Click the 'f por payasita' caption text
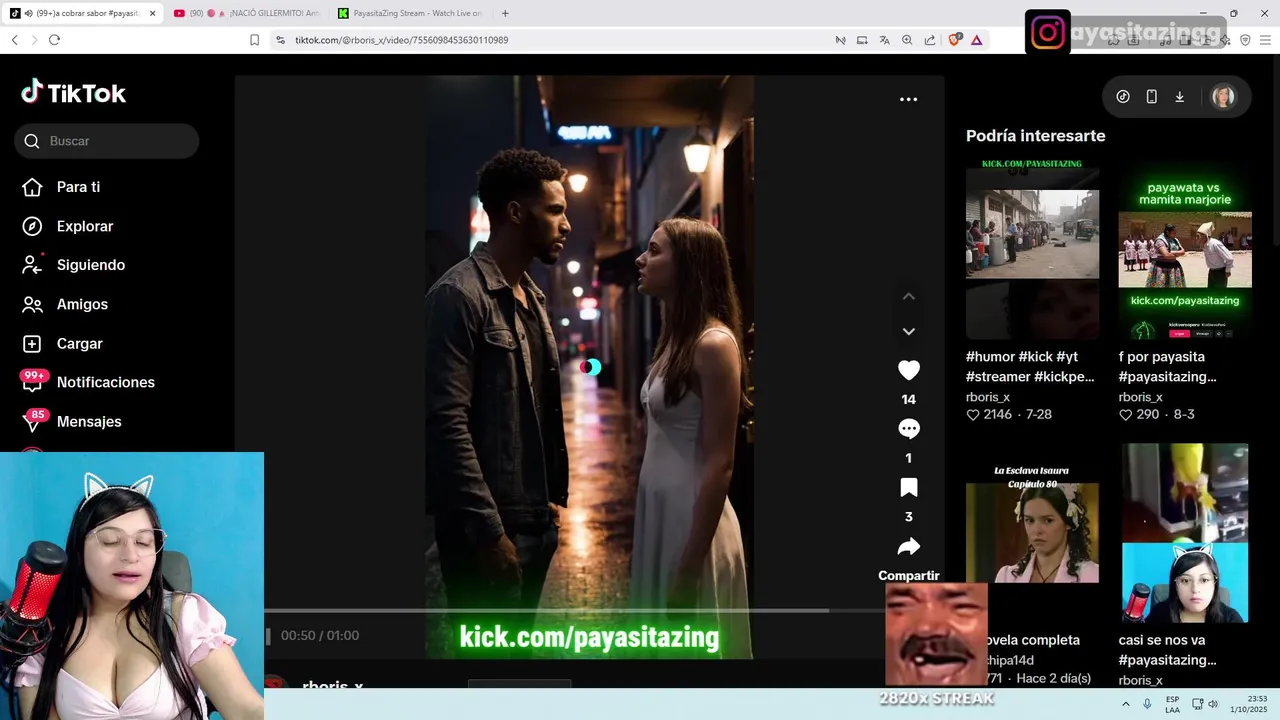The height and width of the screenshot is (720, 1280). point(1168,367)
